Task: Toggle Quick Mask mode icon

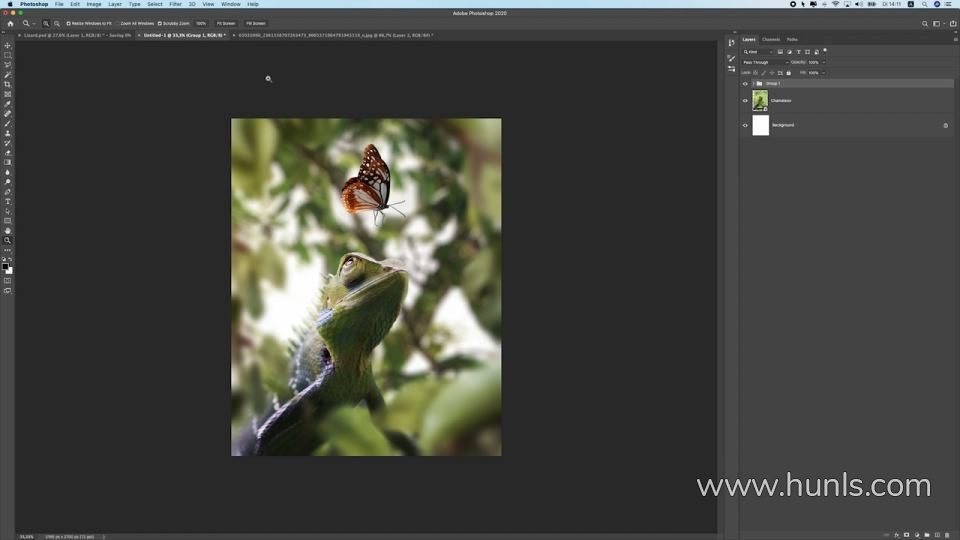Action: (x=7, y=281)
